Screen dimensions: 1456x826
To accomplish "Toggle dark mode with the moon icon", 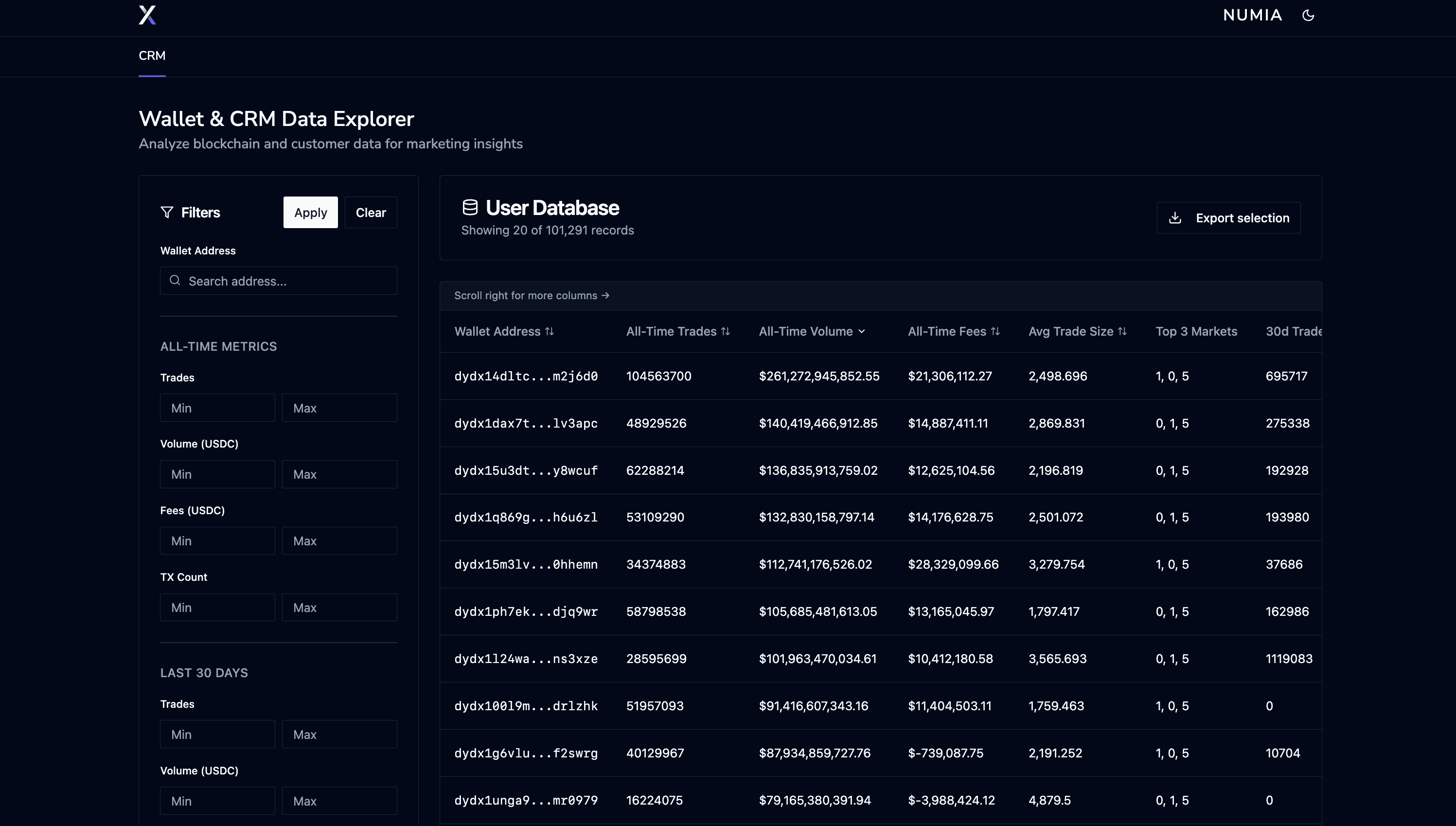I will tap(1308, 15).
